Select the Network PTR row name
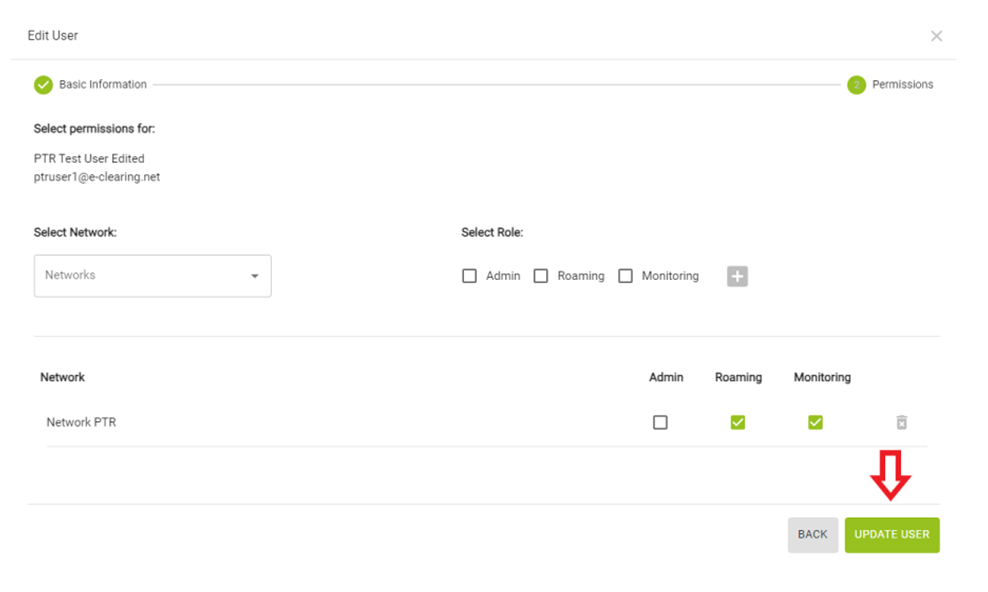Viewport: 988px width, 592px height. click(x=81, y=422)
